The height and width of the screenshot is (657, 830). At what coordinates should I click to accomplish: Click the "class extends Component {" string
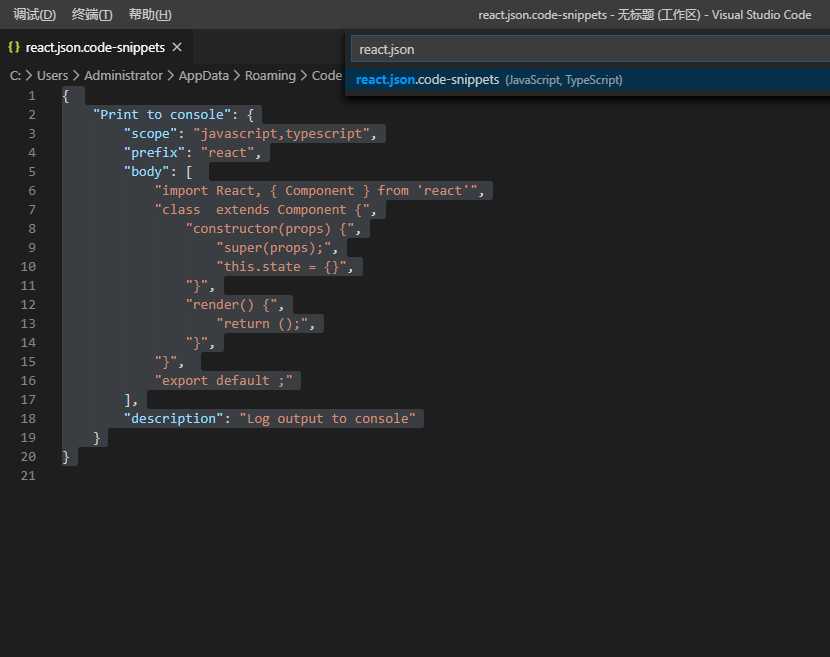pyautogui.click(x=262, y=210)
